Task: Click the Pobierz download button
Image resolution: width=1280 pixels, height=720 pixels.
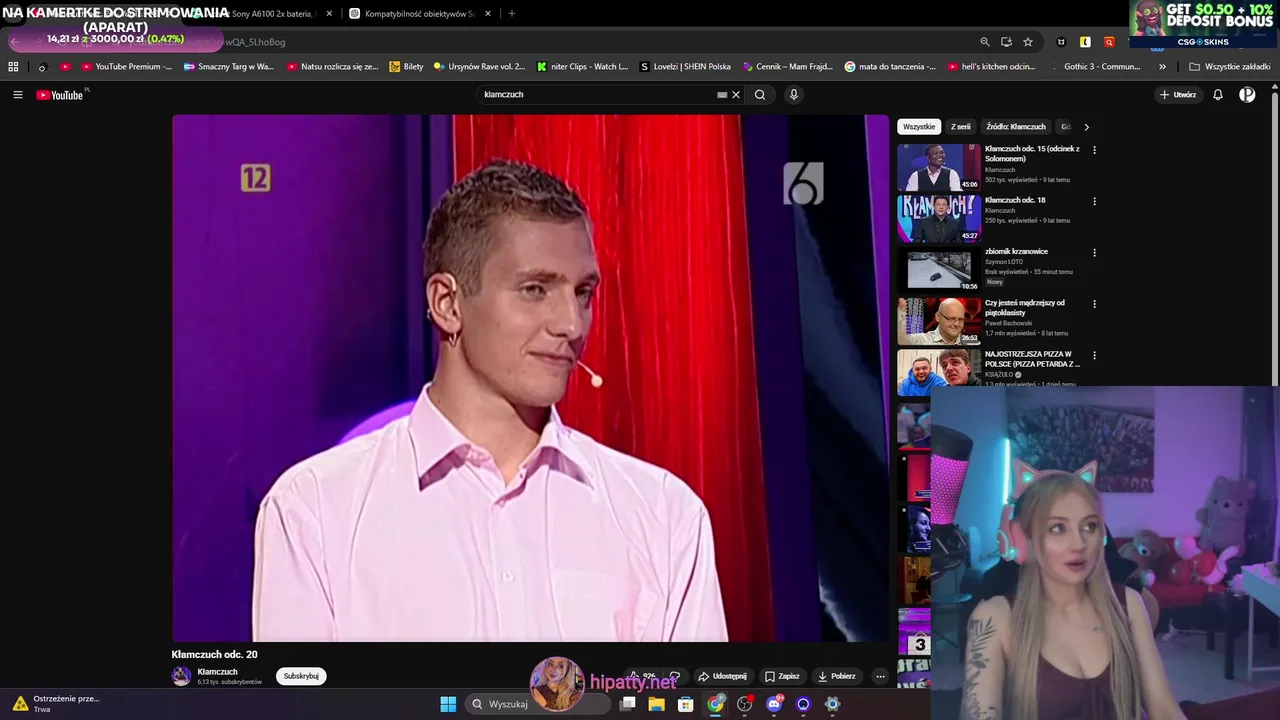Action: (837, 676)
